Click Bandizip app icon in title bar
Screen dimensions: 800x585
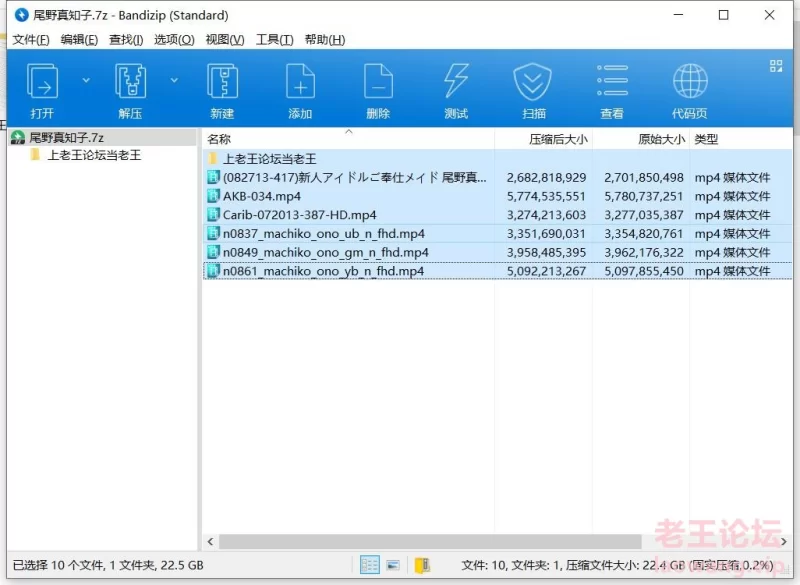(21, 15)
